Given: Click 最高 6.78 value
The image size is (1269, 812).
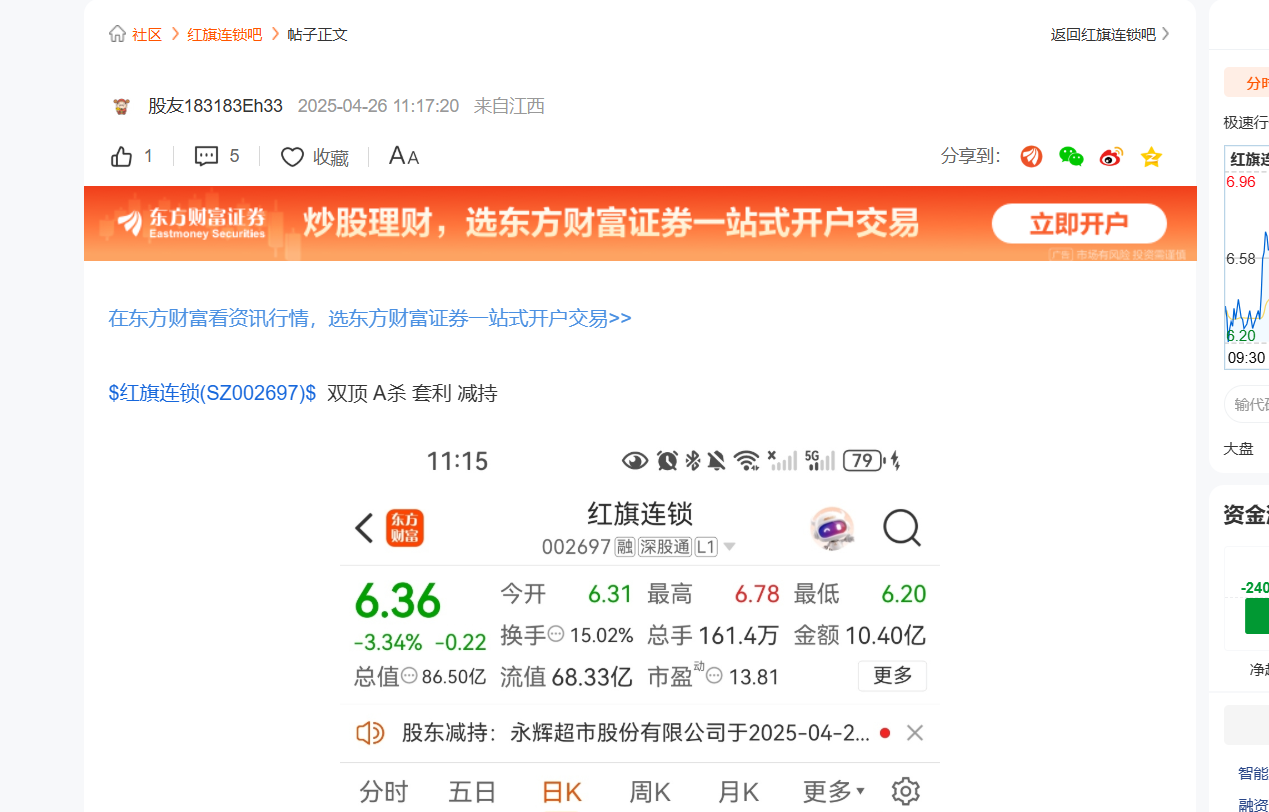Looking at the screenshot, I should click(x=757, y=594).
